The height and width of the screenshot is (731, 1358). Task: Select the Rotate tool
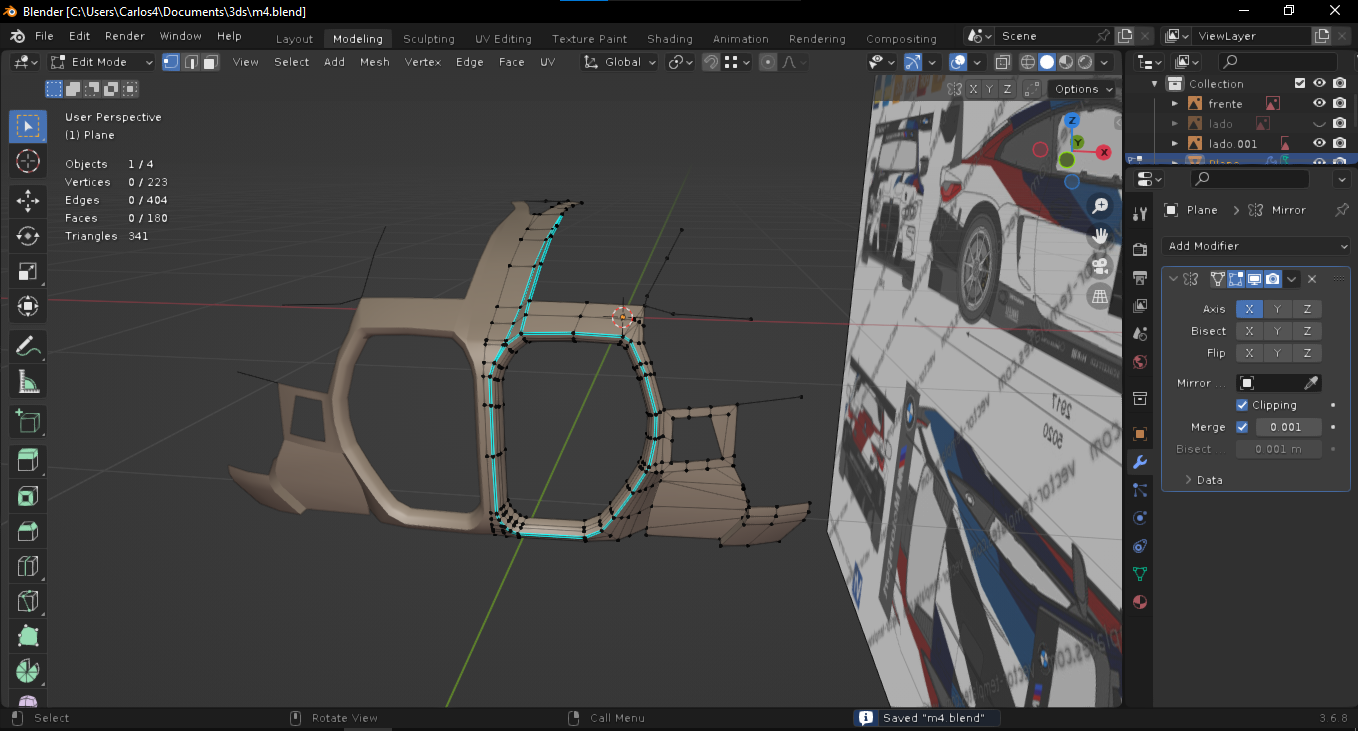[28, 236]
